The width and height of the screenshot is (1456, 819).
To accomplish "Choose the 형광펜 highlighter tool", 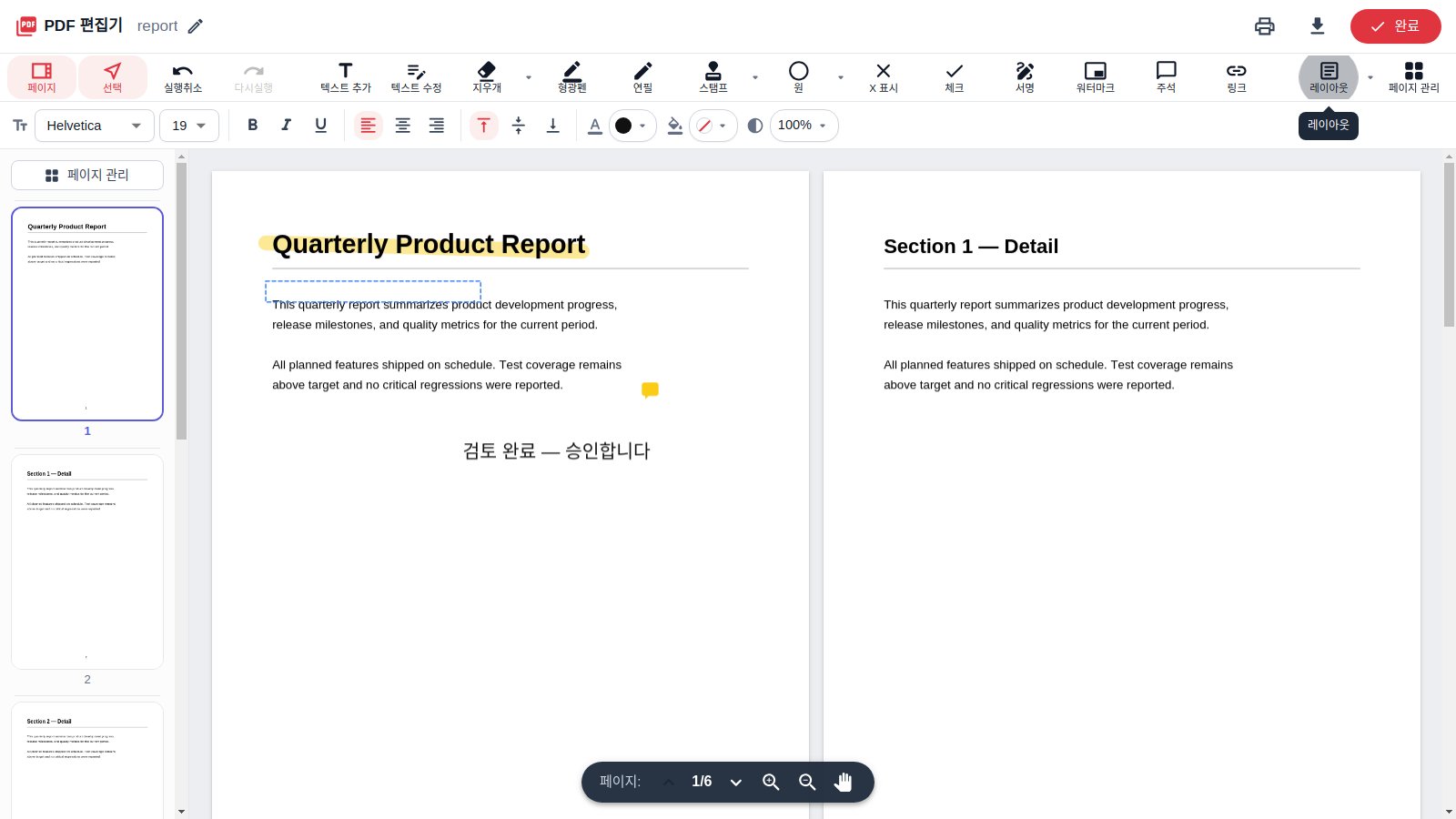I will 572,77.
